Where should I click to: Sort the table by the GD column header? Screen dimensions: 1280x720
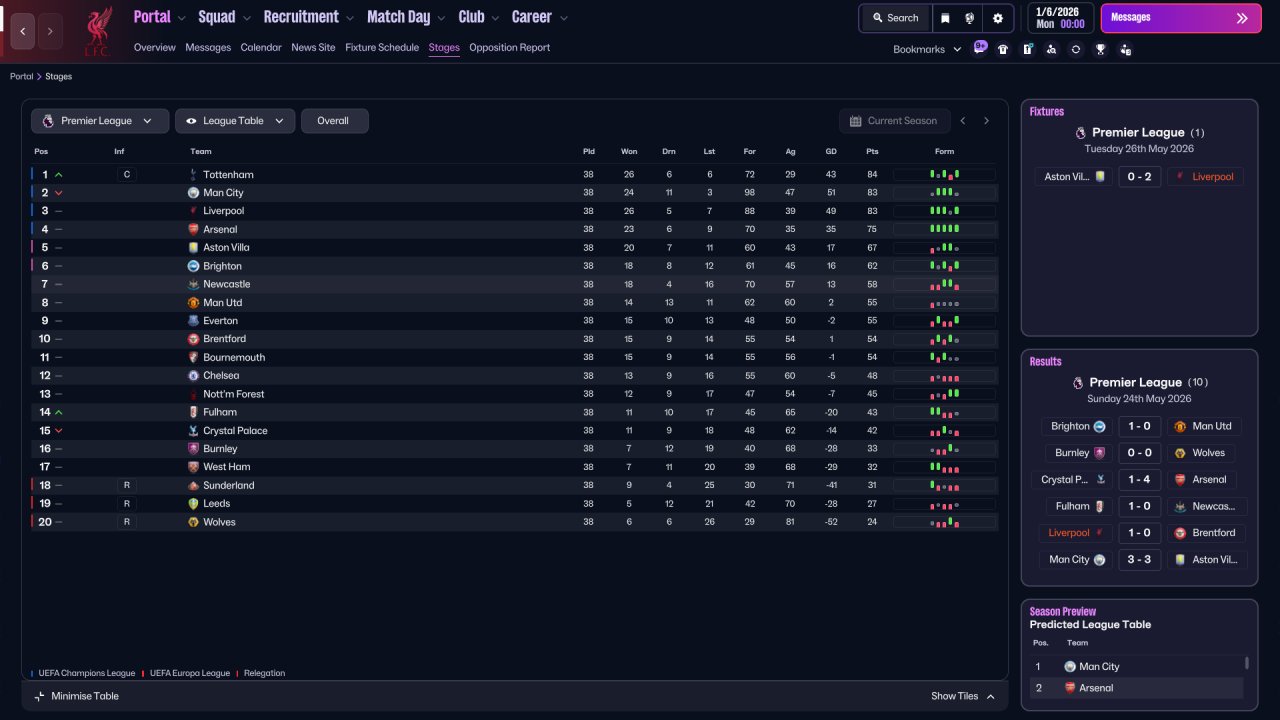click(x=831, y=151)
